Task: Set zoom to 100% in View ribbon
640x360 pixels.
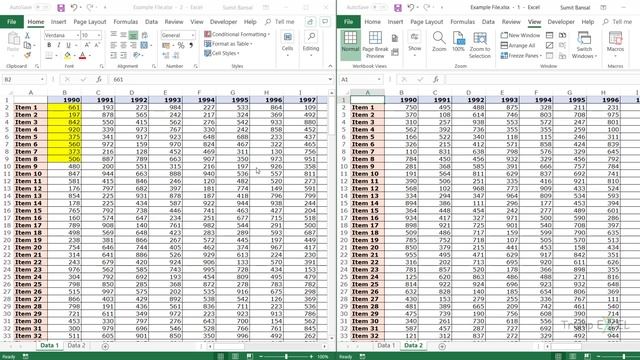Action: 458,42
